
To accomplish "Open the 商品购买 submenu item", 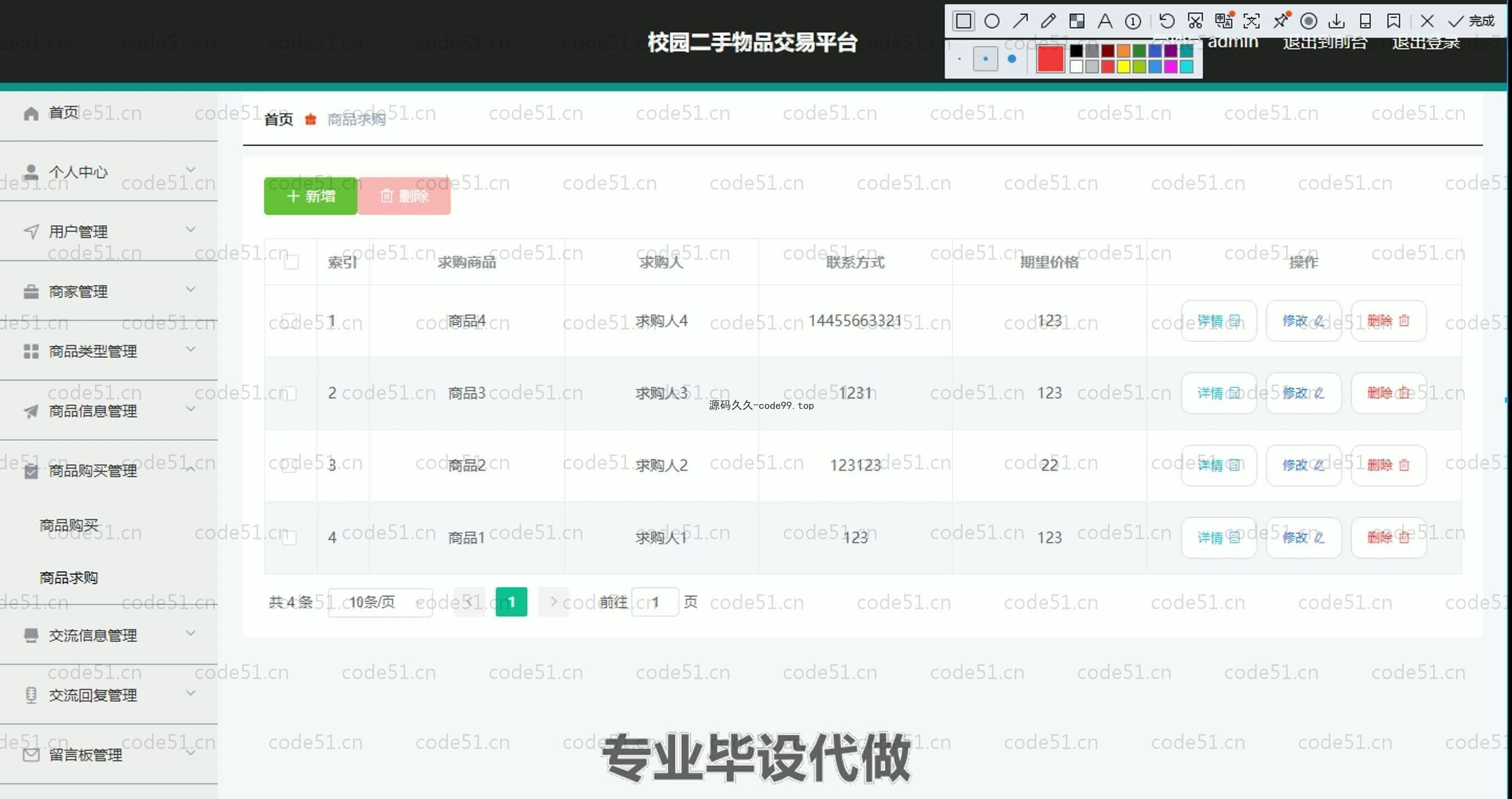I will point(69,525).
